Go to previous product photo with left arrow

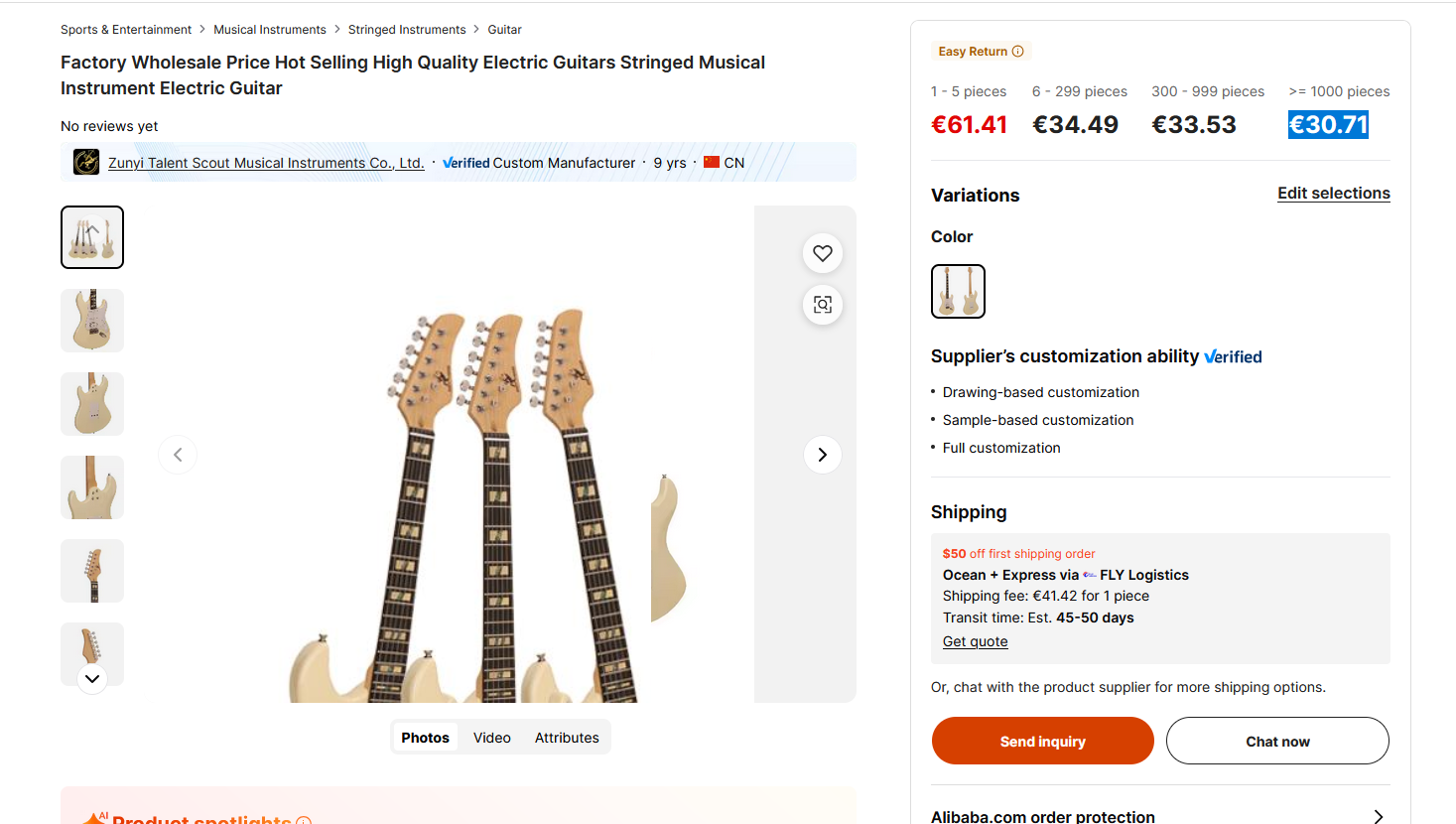[178, 455]
